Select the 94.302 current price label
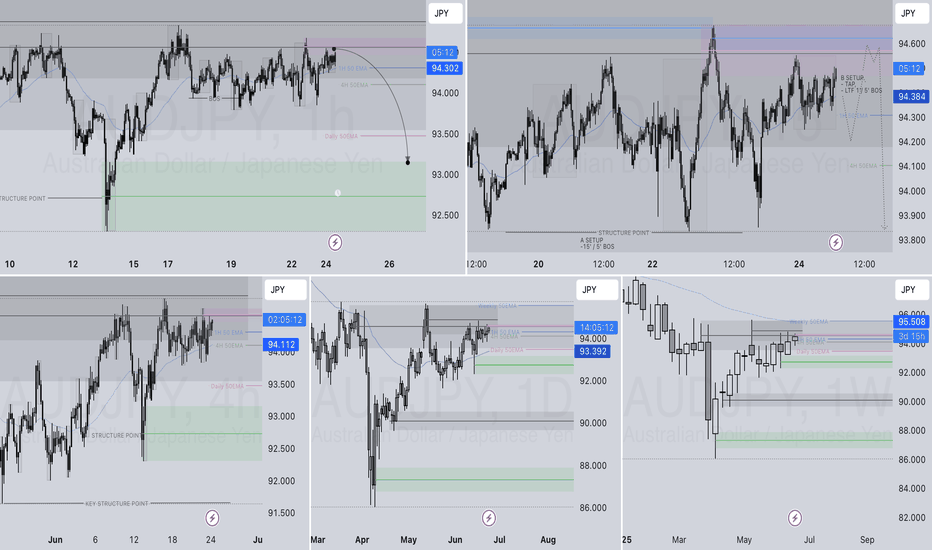Screen dimensions: 932x550 tap(445, 68)
